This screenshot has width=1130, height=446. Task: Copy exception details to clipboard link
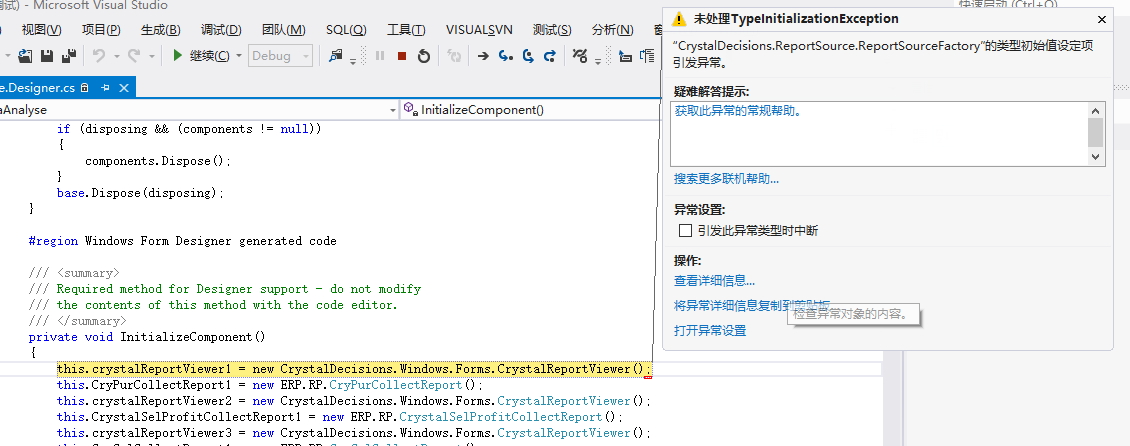(x=752, y=305)
